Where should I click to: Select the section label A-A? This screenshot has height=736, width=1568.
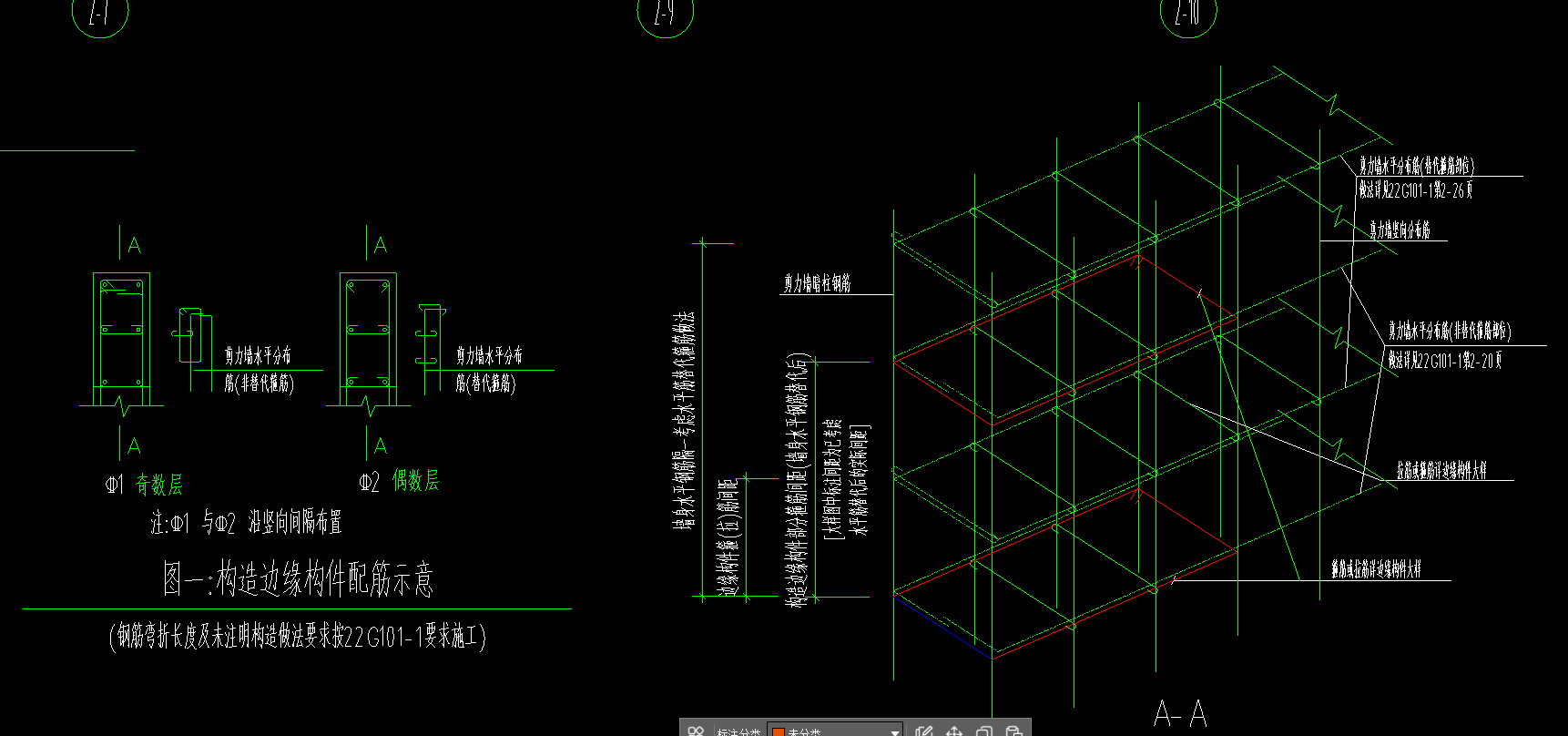pyautogui.click(x=1180, y=713)
